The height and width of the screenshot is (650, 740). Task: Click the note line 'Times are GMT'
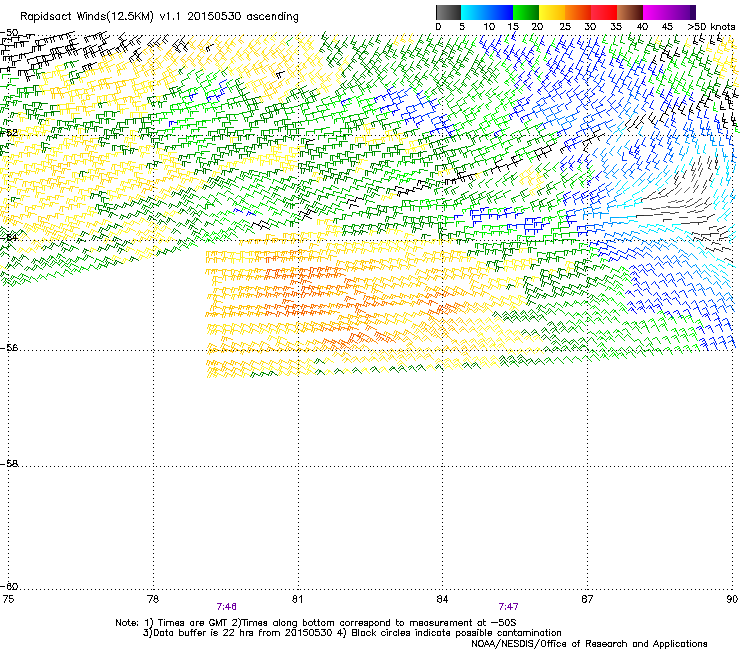[x=191, y=623]
